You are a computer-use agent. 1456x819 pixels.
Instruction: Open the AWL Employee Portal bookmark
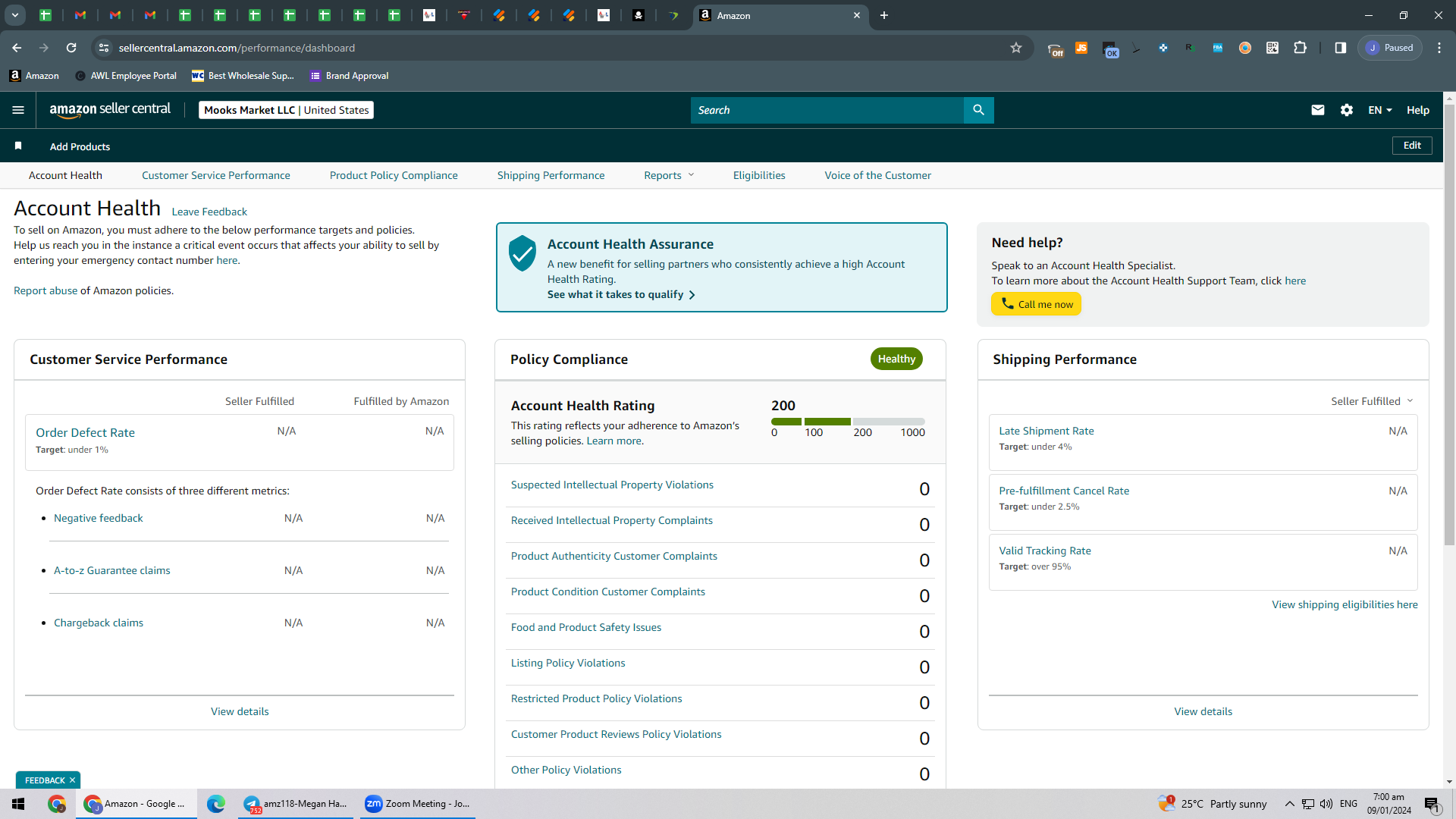tap(126, 76)
